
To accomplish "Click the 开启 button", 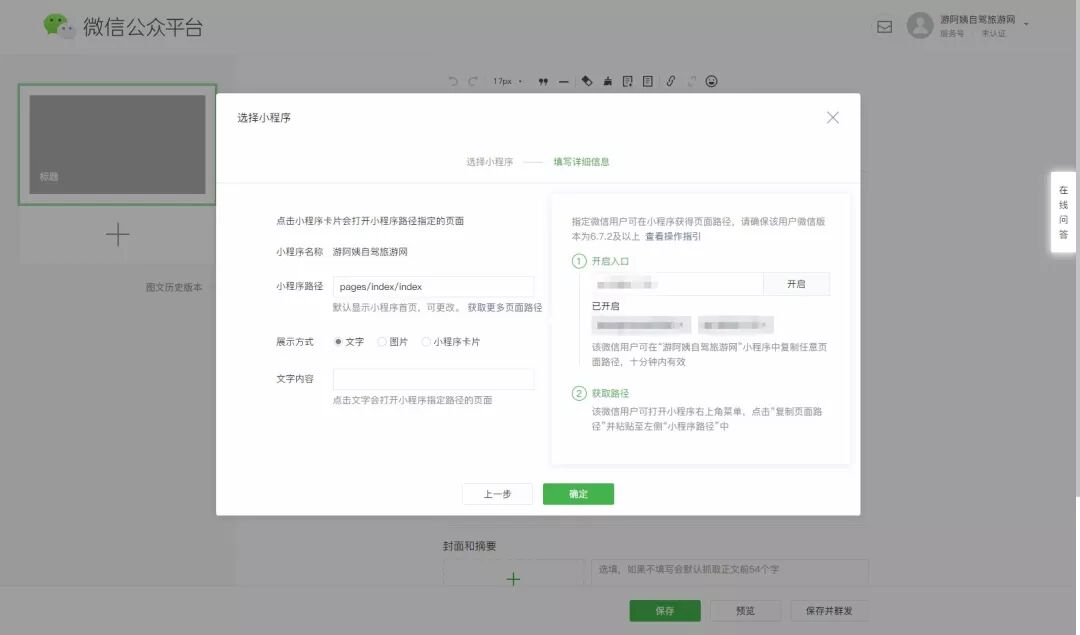I will [x=796, y=284].
